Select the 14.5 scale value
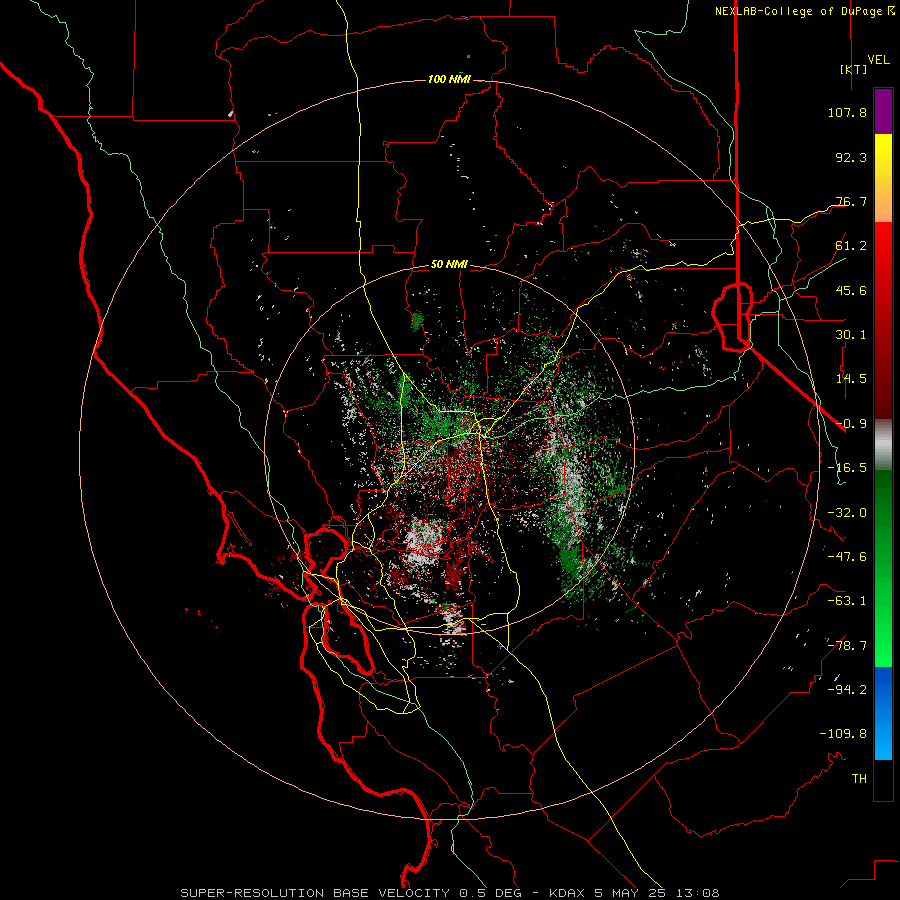Viewport: 900px width, 900px height. (x=851, y=379)
